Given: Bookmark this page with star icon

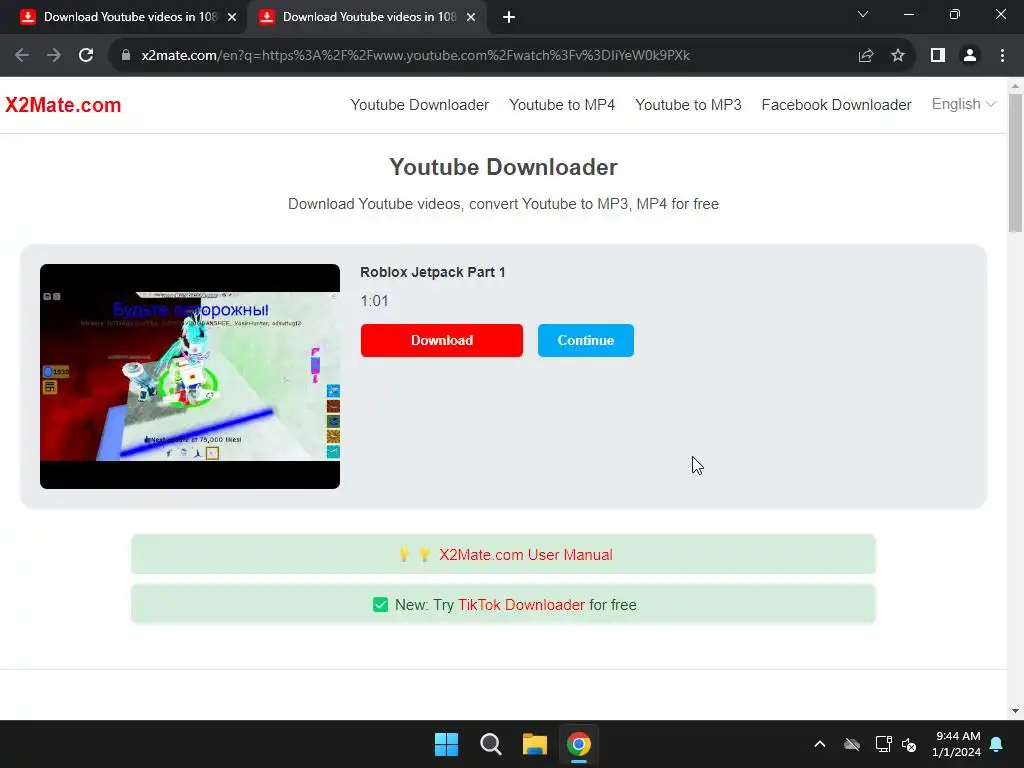Looking at the screenshot, I should pyautogui.click(x=898, y=56).
